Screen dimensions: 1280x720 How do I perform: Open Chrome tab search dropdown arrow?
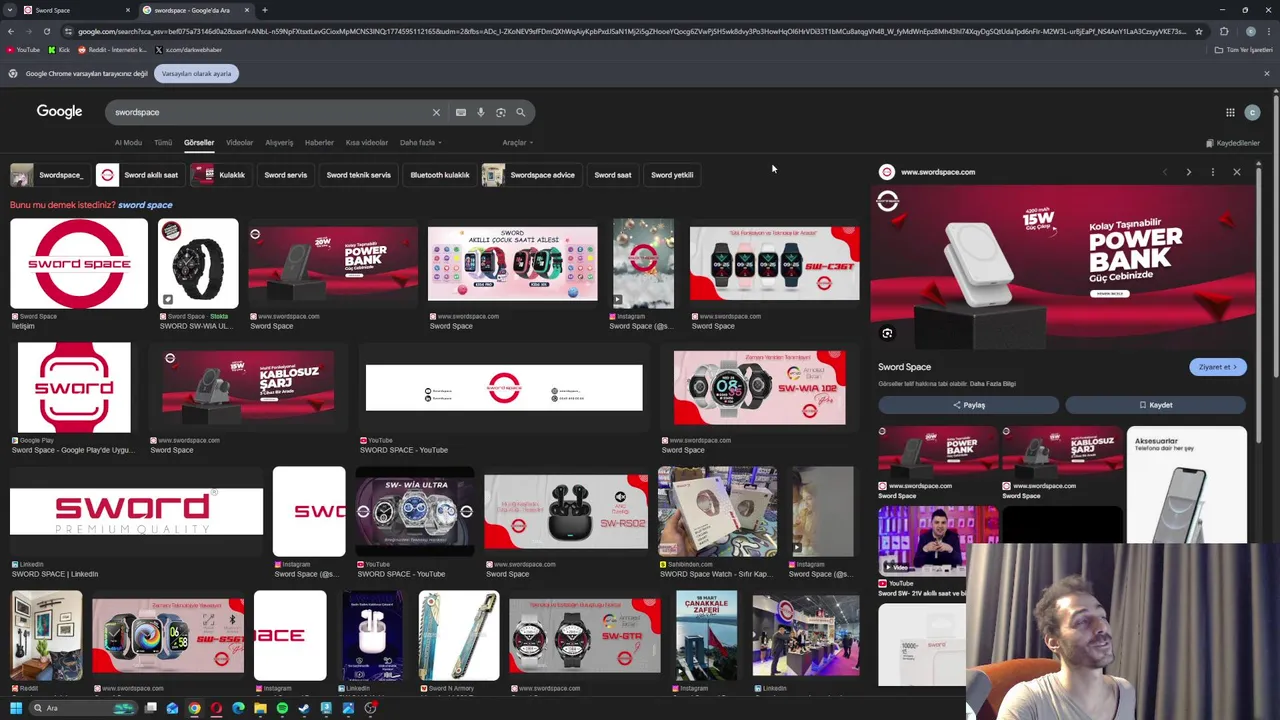pos(10,10)
